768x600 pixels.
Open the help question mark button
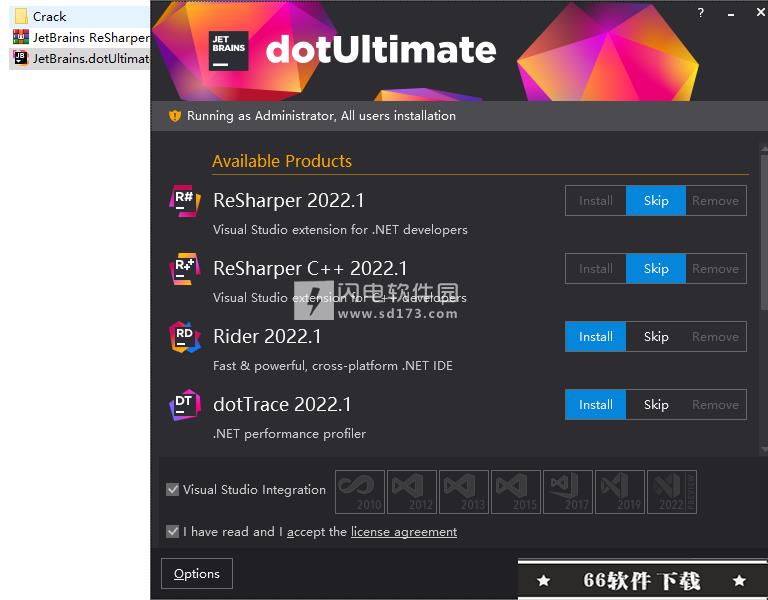tap(700, 13)
